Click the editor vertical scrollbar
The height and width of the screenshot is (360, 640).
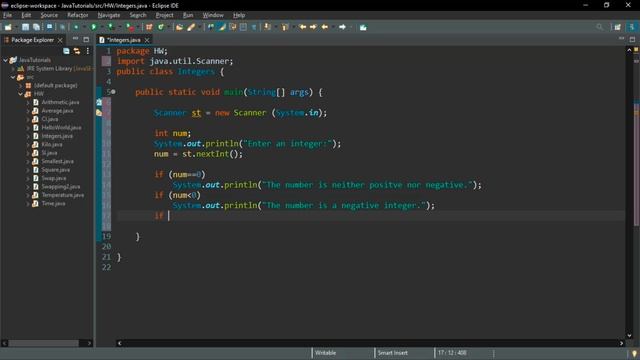[629, 192]
